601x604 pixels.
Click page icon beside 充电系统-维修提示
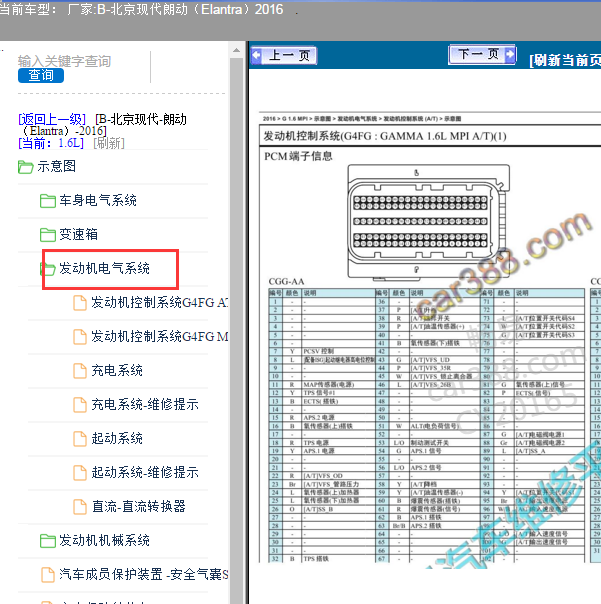click(x=80, y=404)
